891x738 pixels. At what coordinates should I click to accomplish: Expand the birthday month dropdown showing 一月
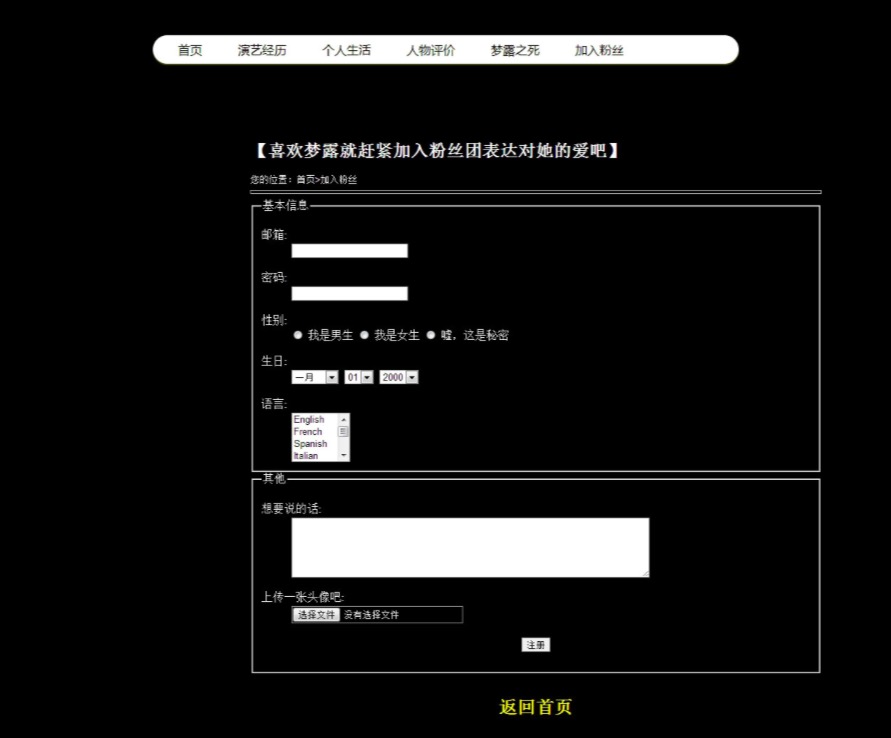tap(314, 377)
